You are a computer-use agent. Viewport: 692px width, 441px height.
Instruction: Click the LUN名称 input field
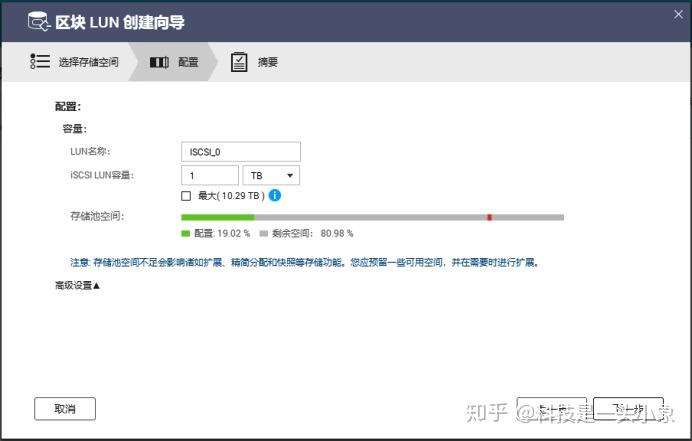[241, 152]
